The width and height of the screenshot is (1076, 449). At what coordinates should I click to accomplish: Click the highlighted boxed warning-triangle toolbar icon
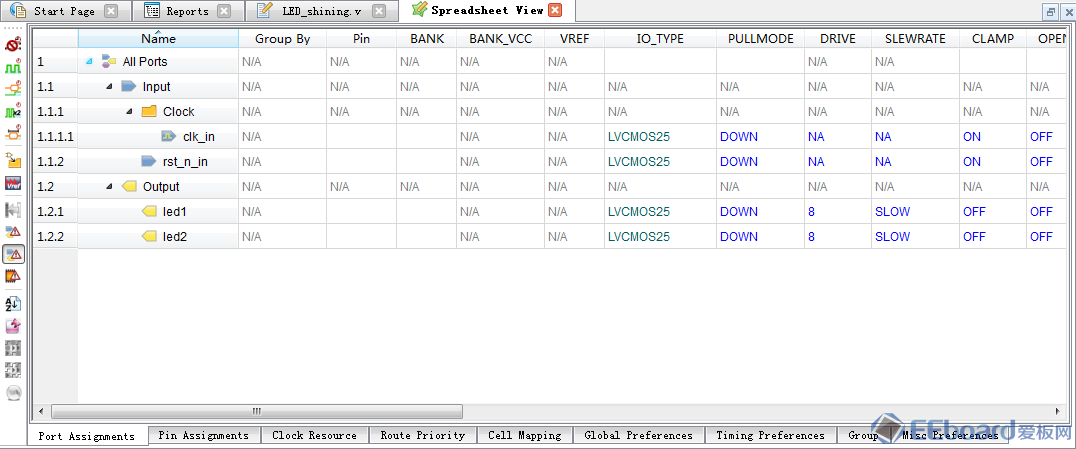12,254
